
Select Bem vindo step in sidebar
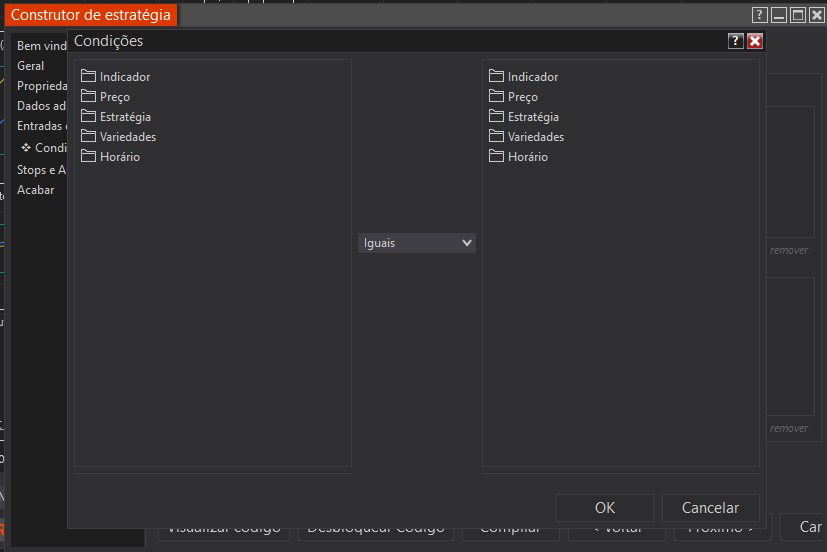tap(42, 46)
